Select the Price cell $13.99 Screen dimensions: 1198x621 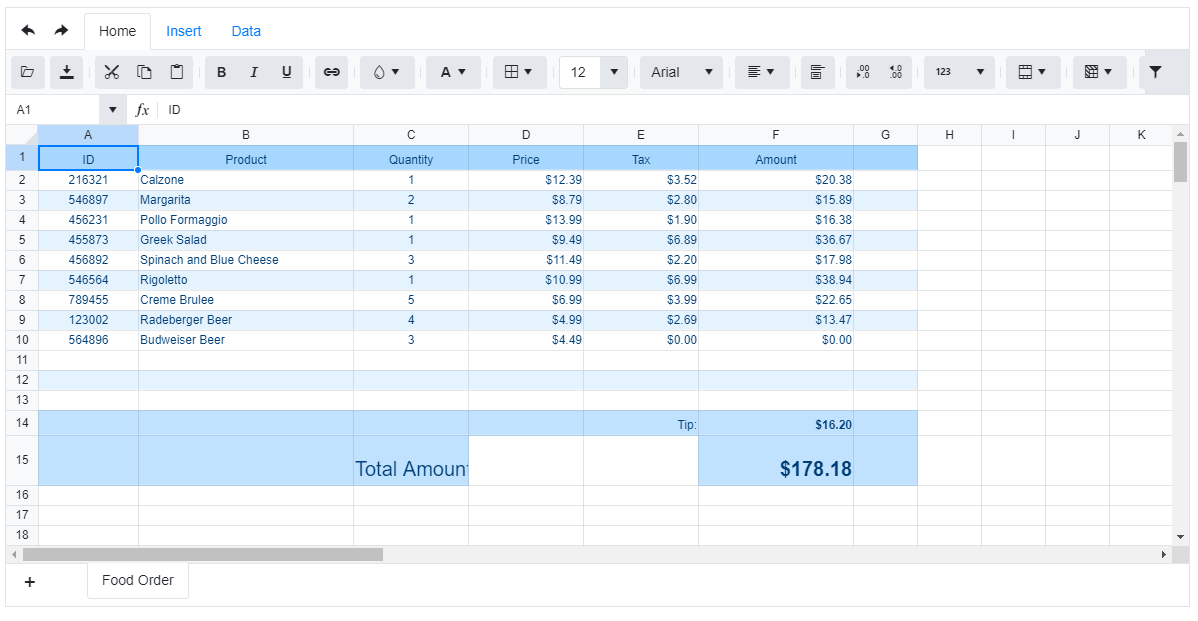click(x=526, y=220)
